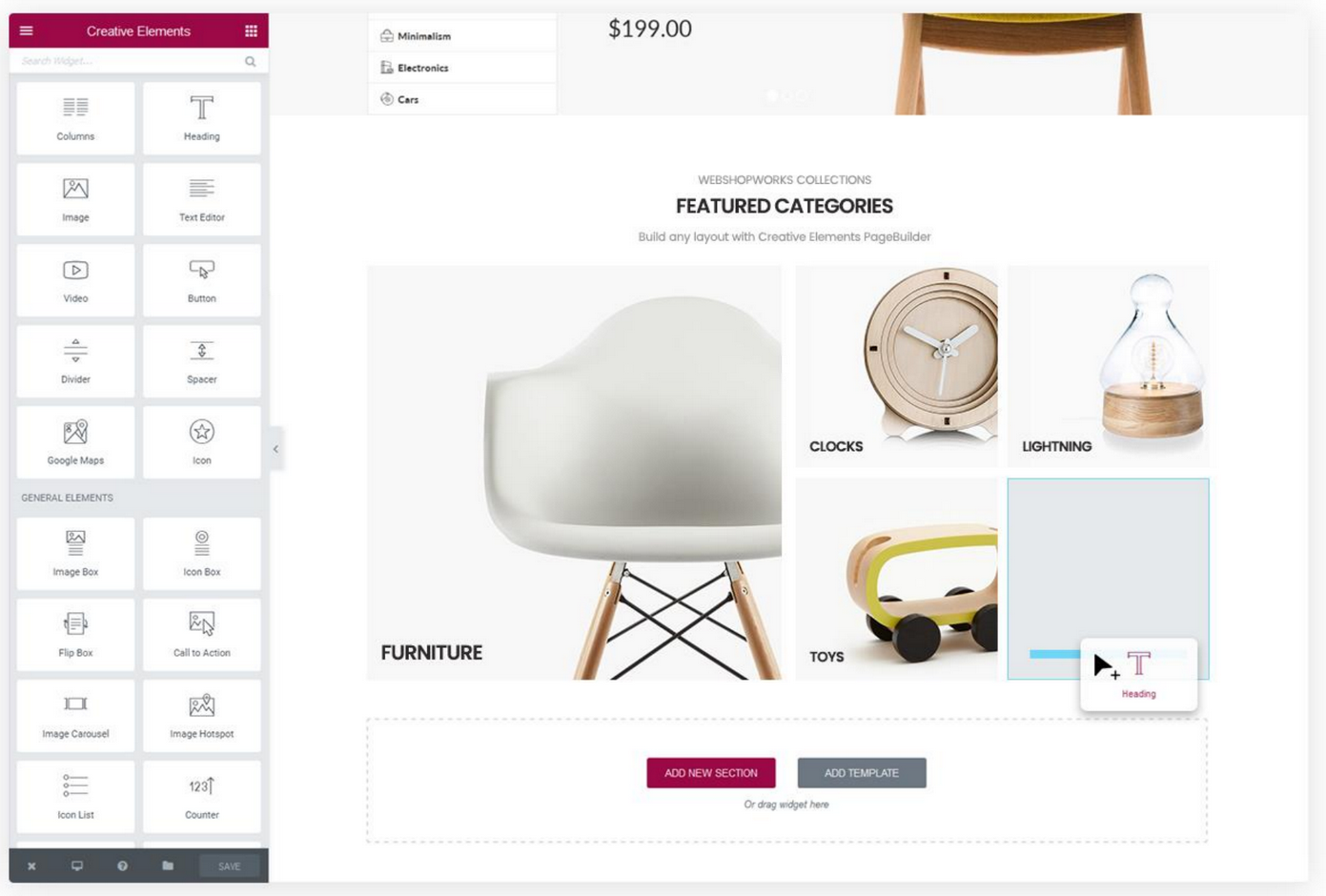This screenshot has height=896, width=1326.
Task: Choose the Flip Box widget
Action: (x=75, y=635)
